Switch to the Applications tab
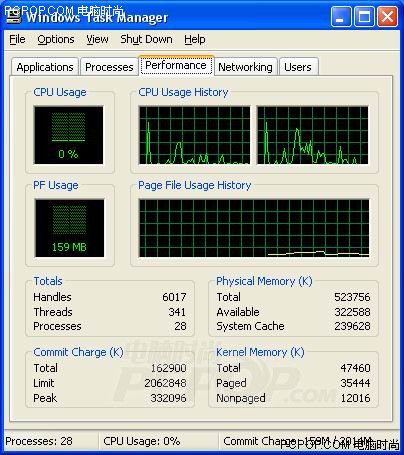404x455 pixels. point(45,67)
